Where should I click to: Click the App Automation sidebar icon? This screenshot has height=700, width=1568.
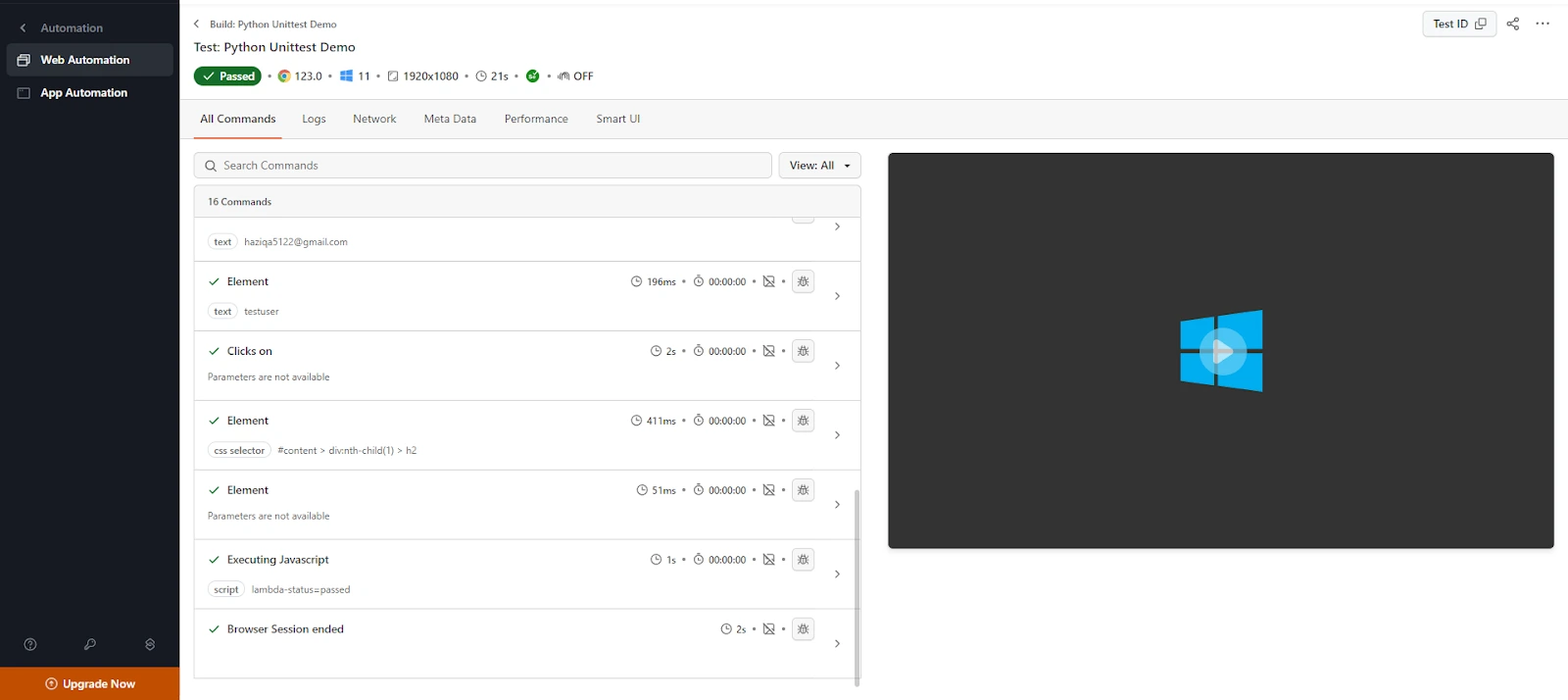click(x=24, y=93)
